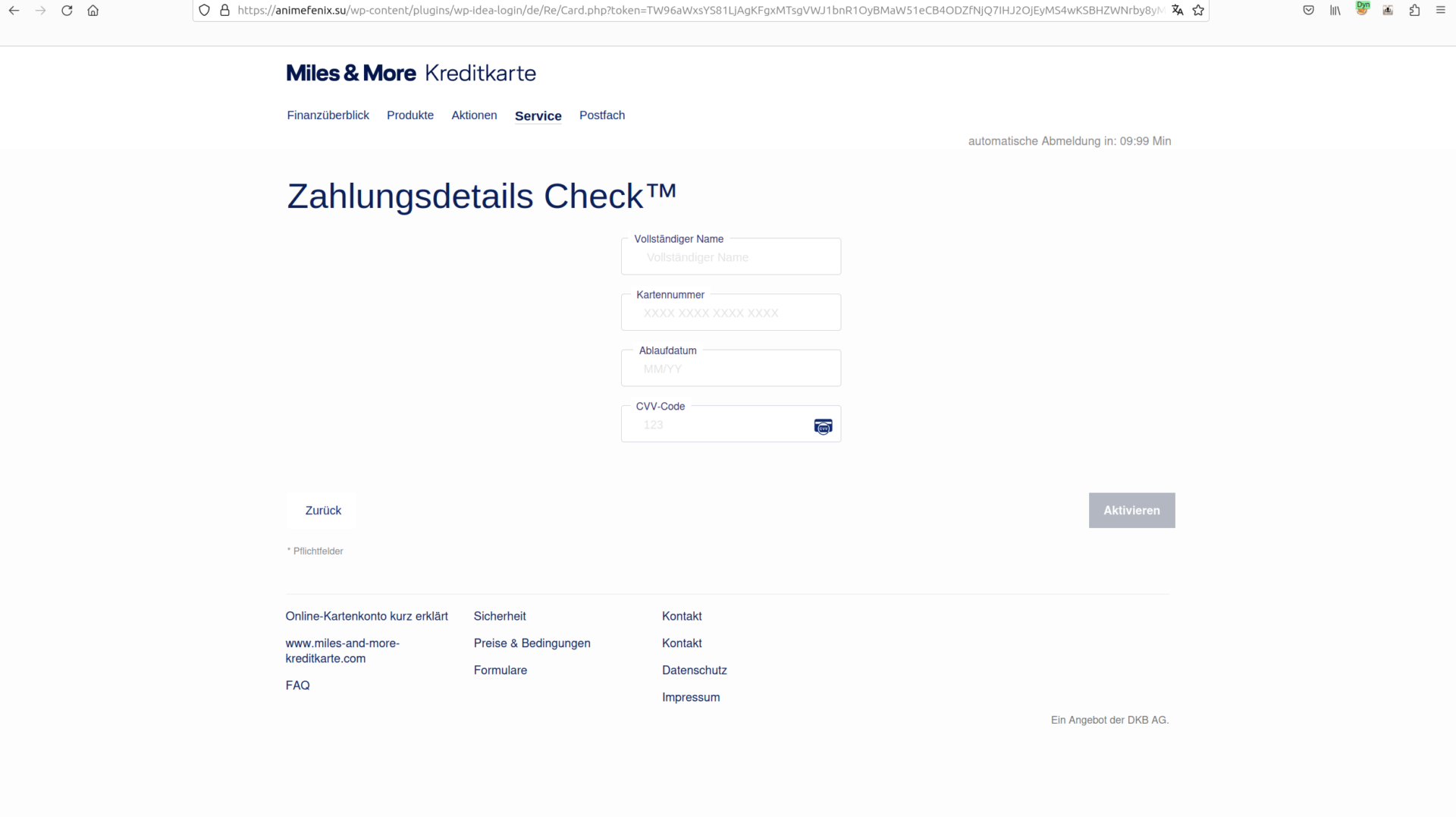Viewport: 1456px width, 817px height.
Task: Focus the CVV-Code input field
Action: [731, 425]
